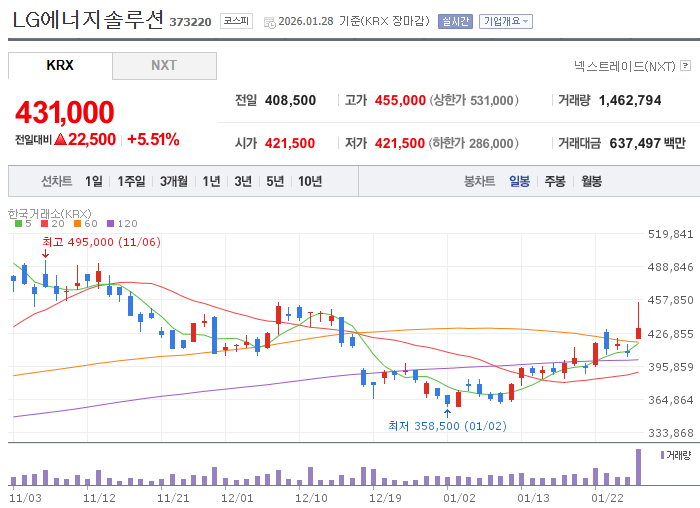Viewport: 700px width, 508px height.
Task: Select the 일봉 daily candle chart
Action: point(519,181)
